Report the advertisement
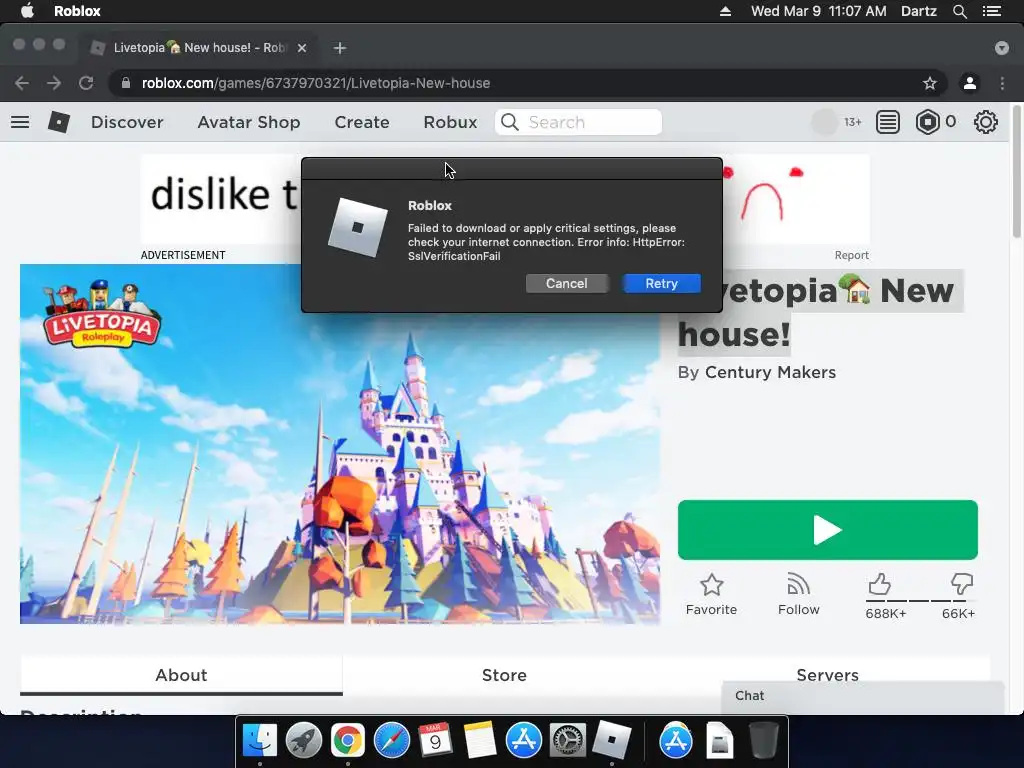The height and width of the screenshot is (768, 1024). click(851, 255)
